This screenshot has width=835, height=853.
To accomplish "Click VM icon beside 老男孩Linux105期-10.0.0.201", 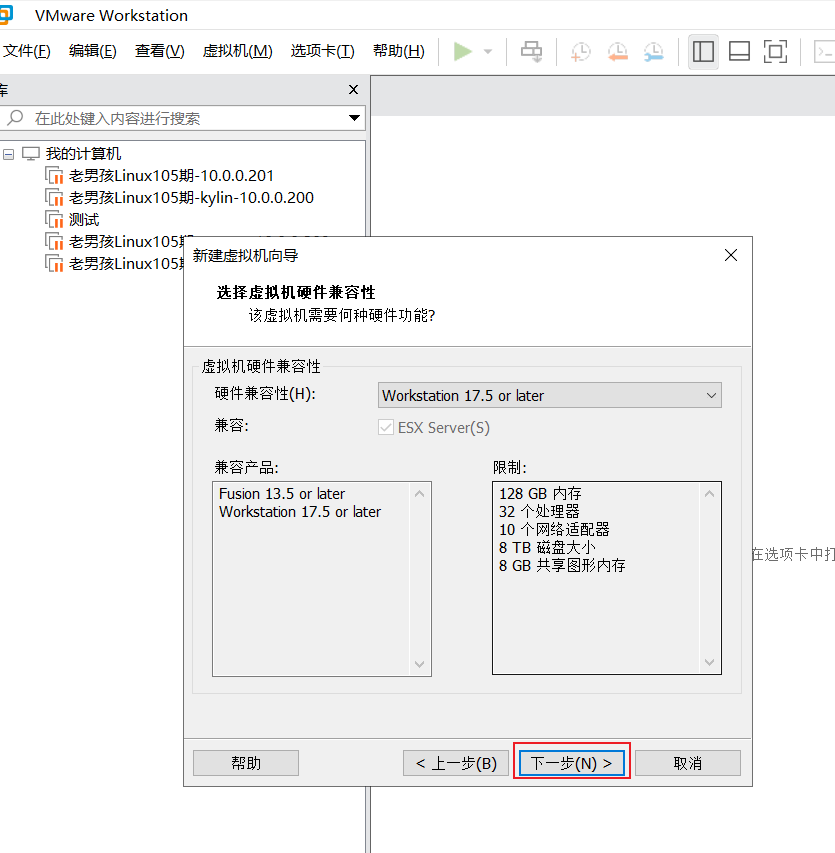I will (x=54, y=176).
